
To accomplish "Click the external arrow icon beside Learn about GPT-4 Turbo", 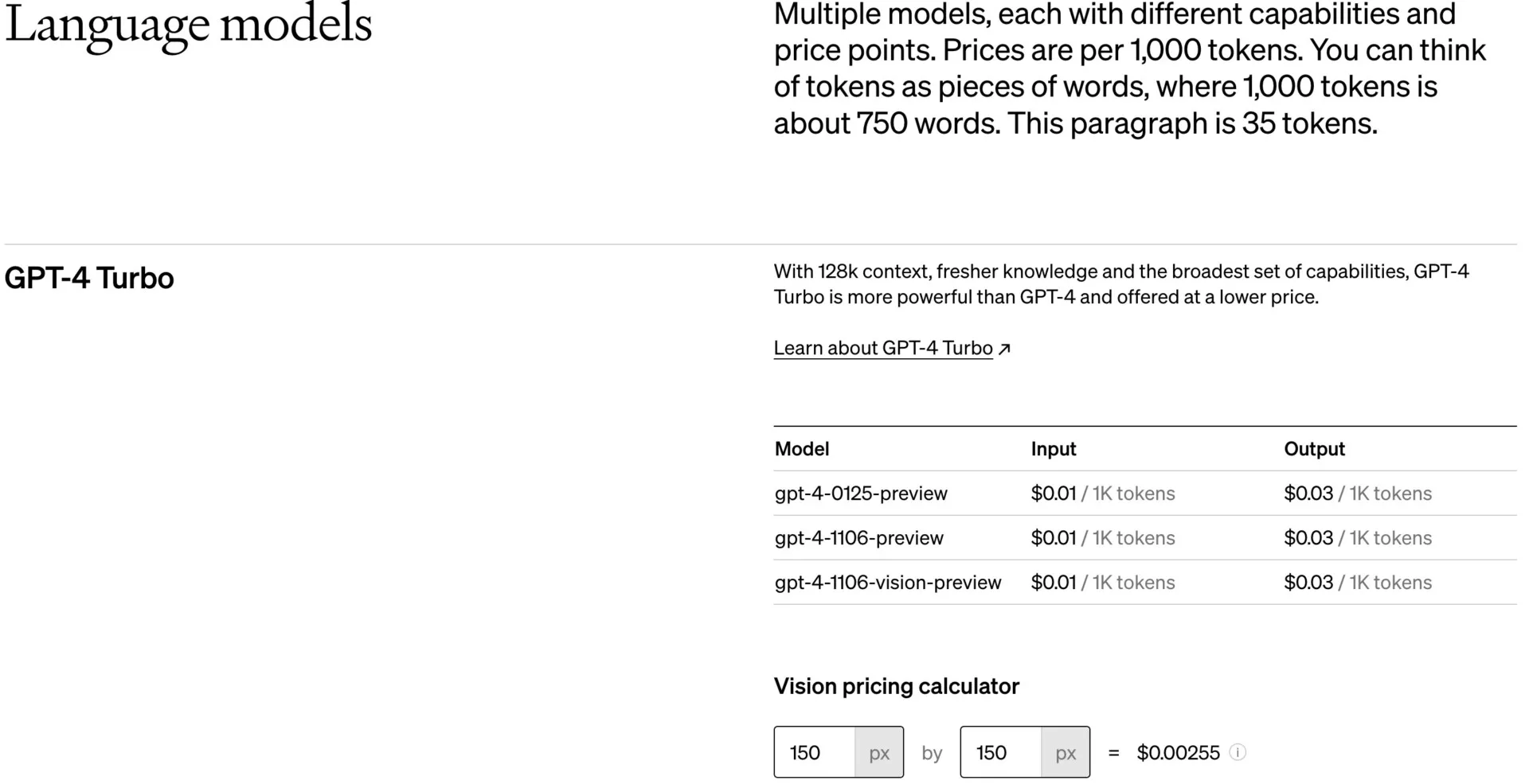I will tap(1004, 349).
